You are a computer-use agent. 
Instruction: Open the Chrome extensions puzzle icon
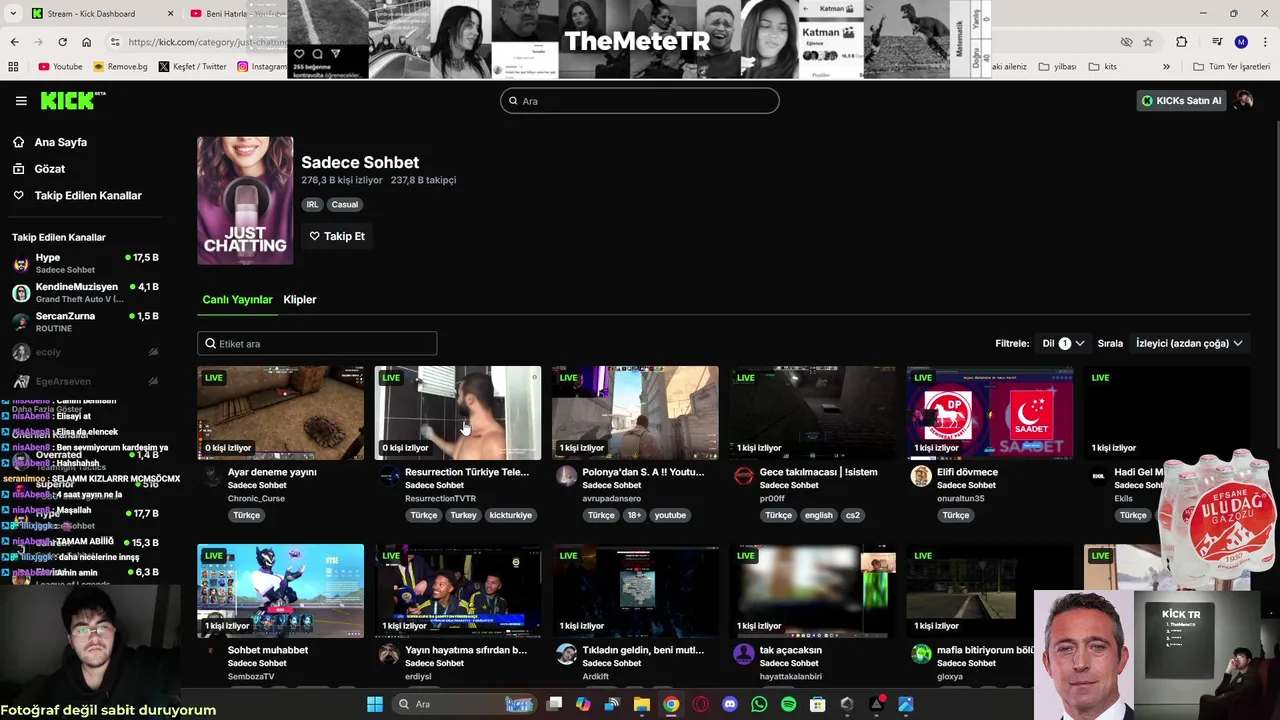(1182, 42)
